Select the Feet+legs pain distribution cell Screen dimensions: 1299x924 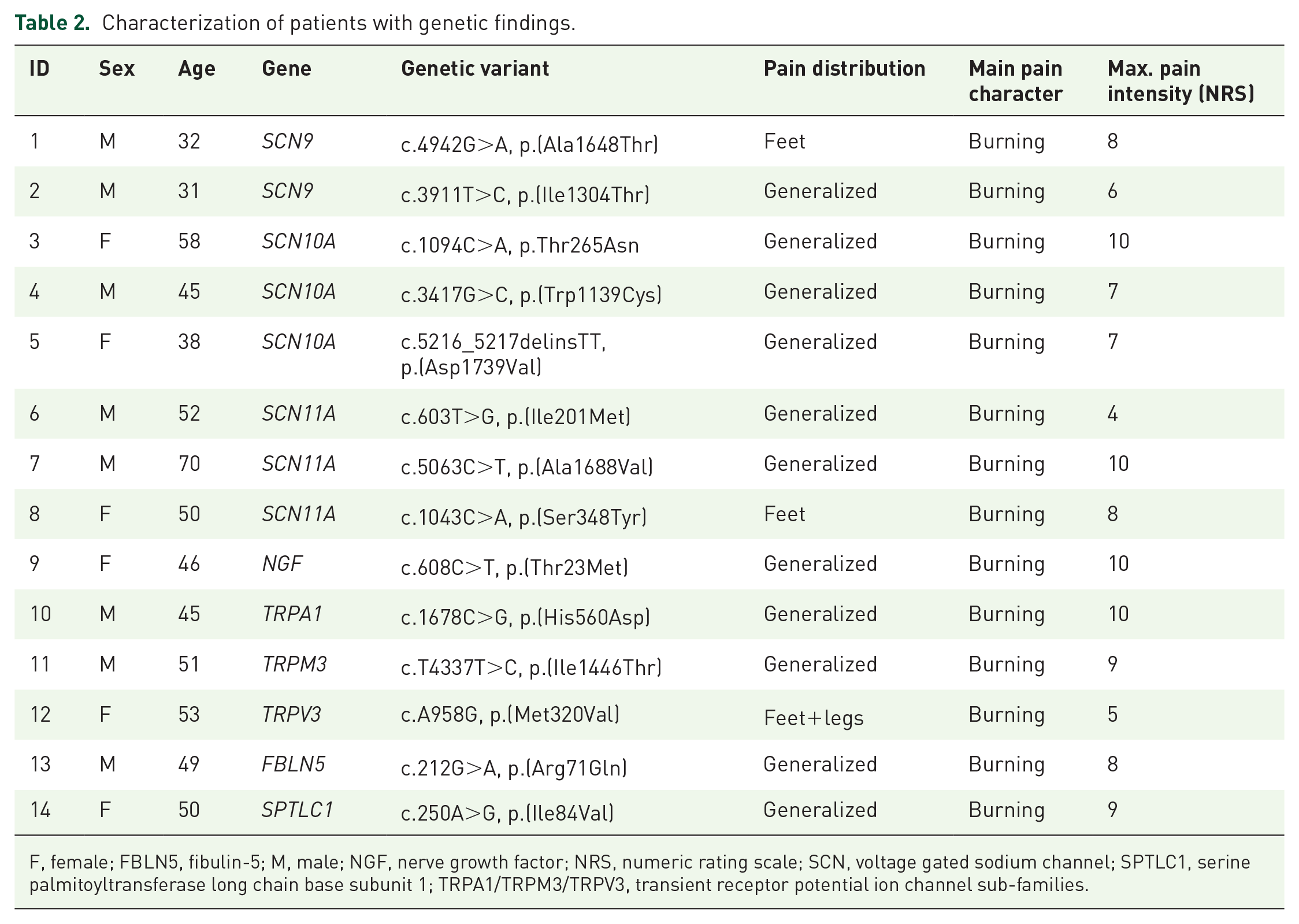click(814, 718)
